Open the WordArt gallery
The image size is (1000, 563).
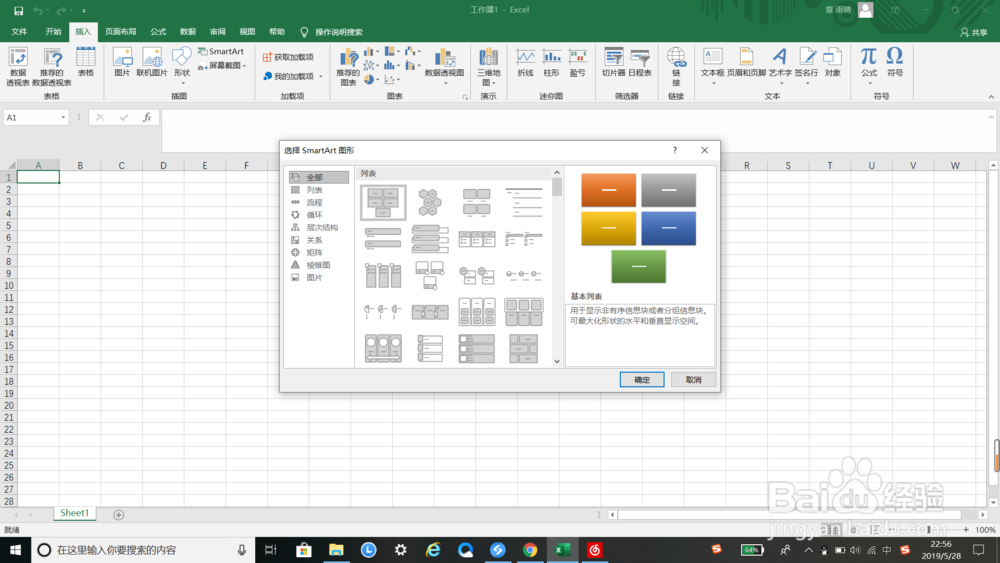coord(780,65)
